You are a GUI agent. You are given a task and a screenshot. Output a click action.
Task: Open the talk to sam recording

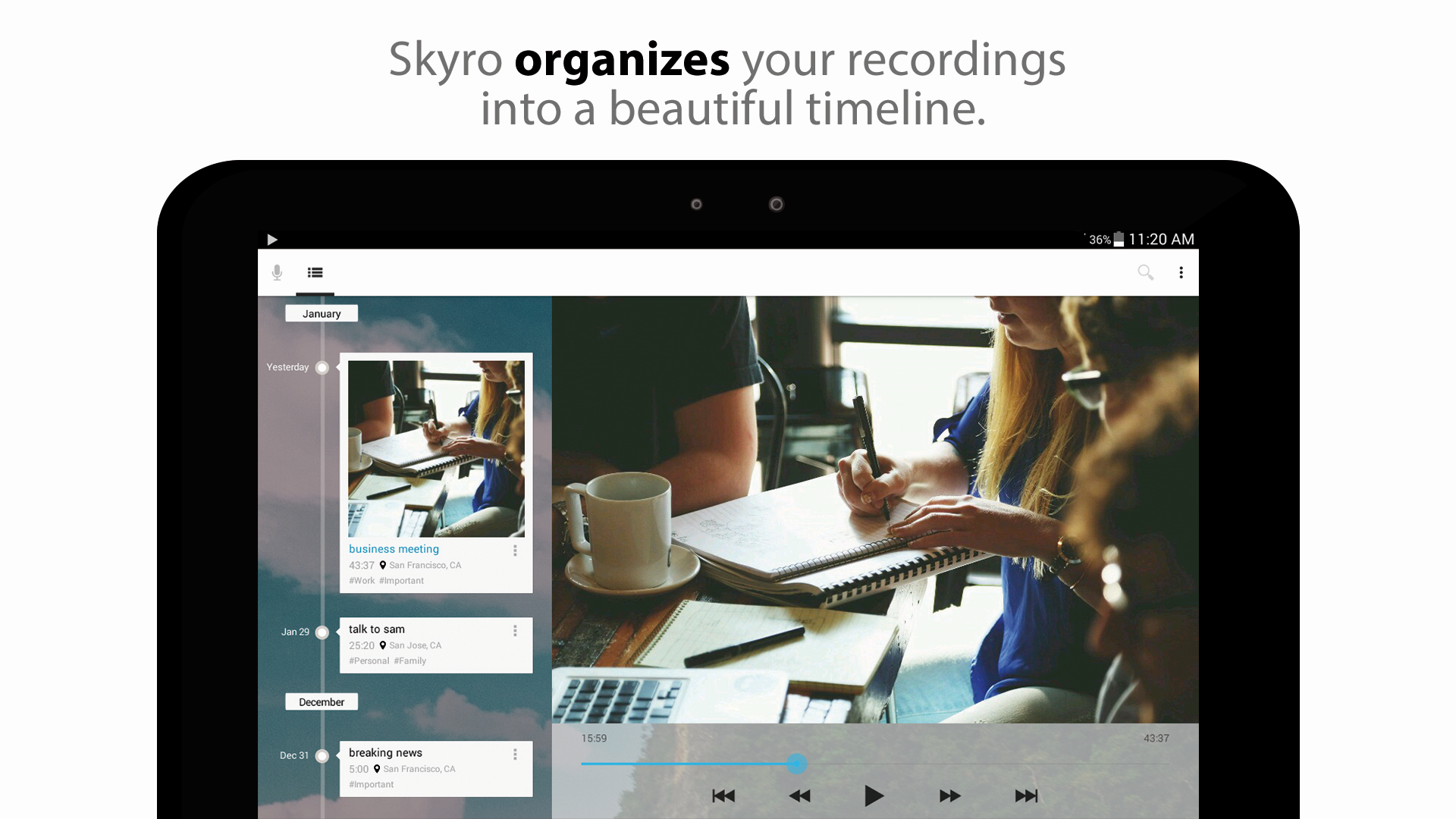tap(436, 645)
